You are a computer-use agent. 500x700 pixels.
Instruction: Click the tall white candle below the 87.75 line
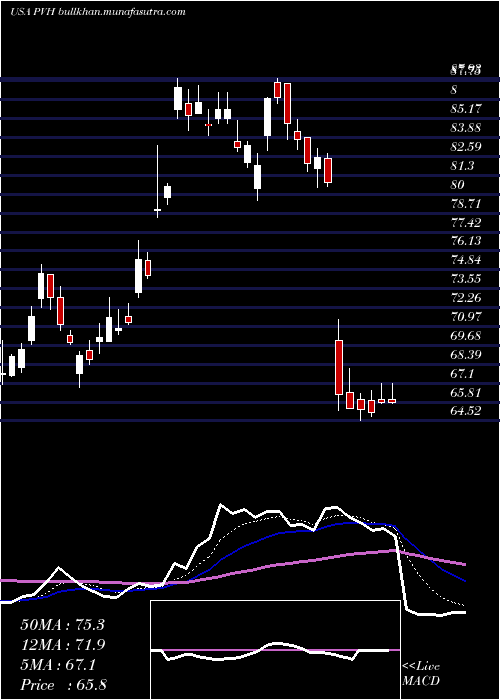(x=267, y=117)
